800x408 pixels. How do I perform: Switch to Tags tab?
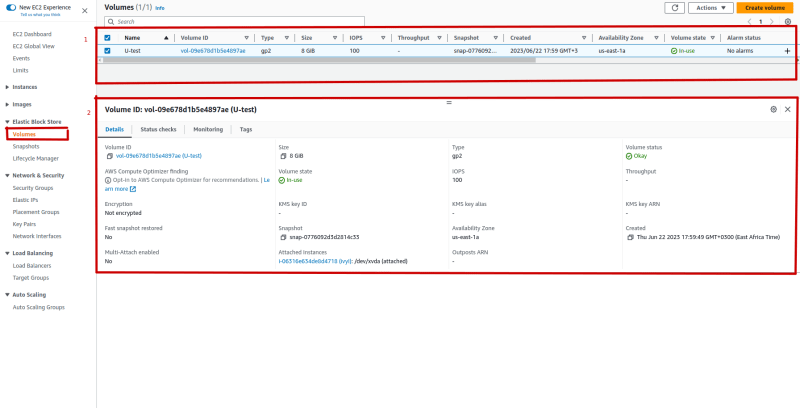tap(246, 130)
